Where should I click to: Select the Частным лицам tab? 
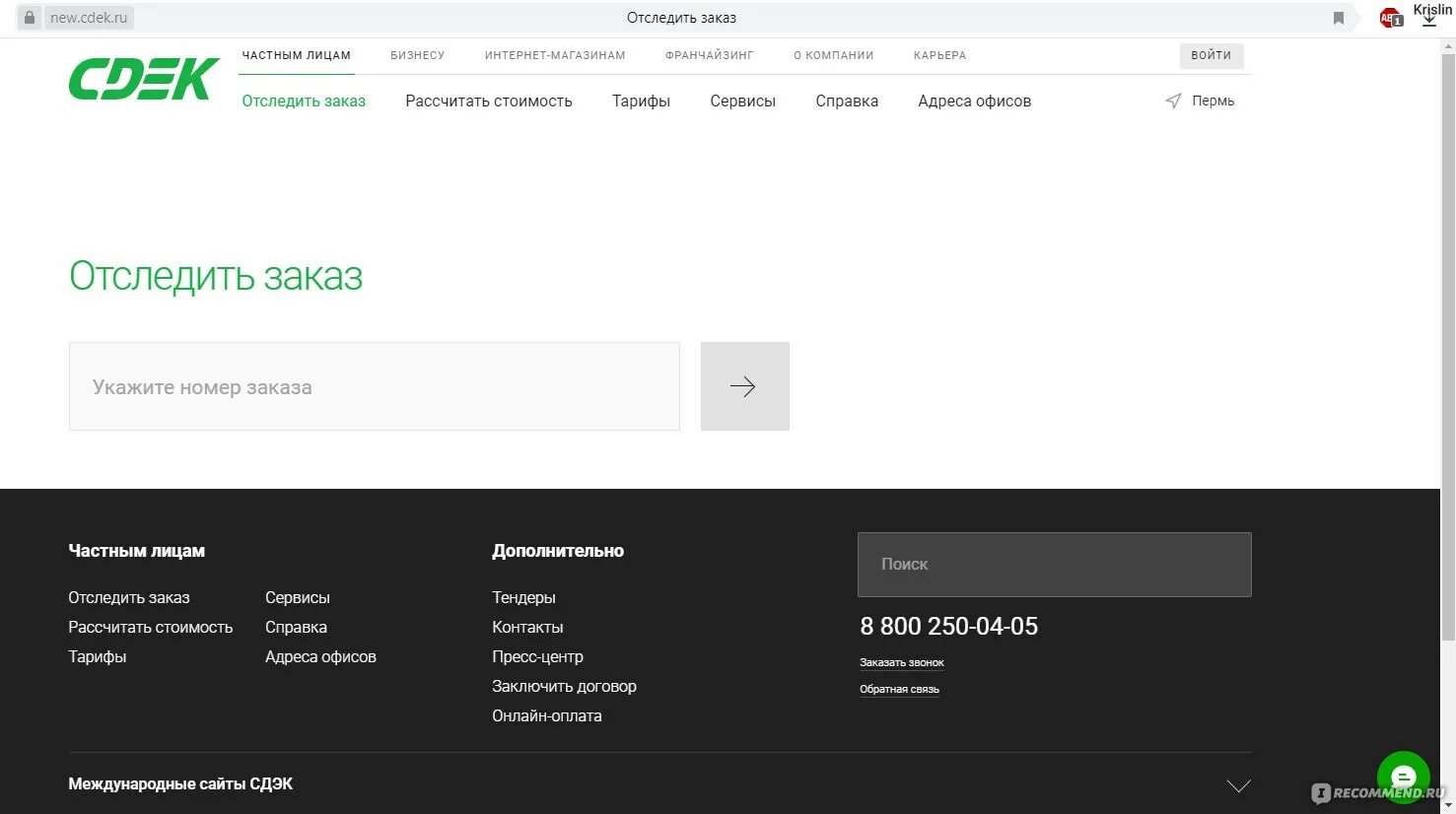pos(297,55)
